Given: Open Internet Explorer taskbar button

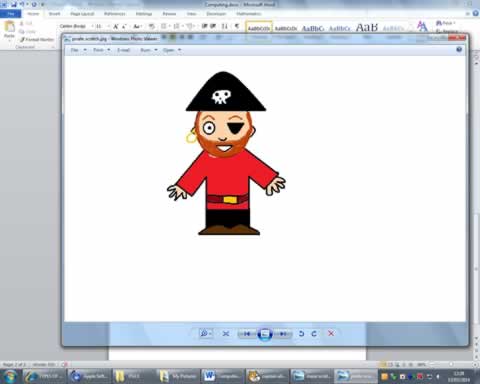Looking at the screenshot, I should coord(43,376).
